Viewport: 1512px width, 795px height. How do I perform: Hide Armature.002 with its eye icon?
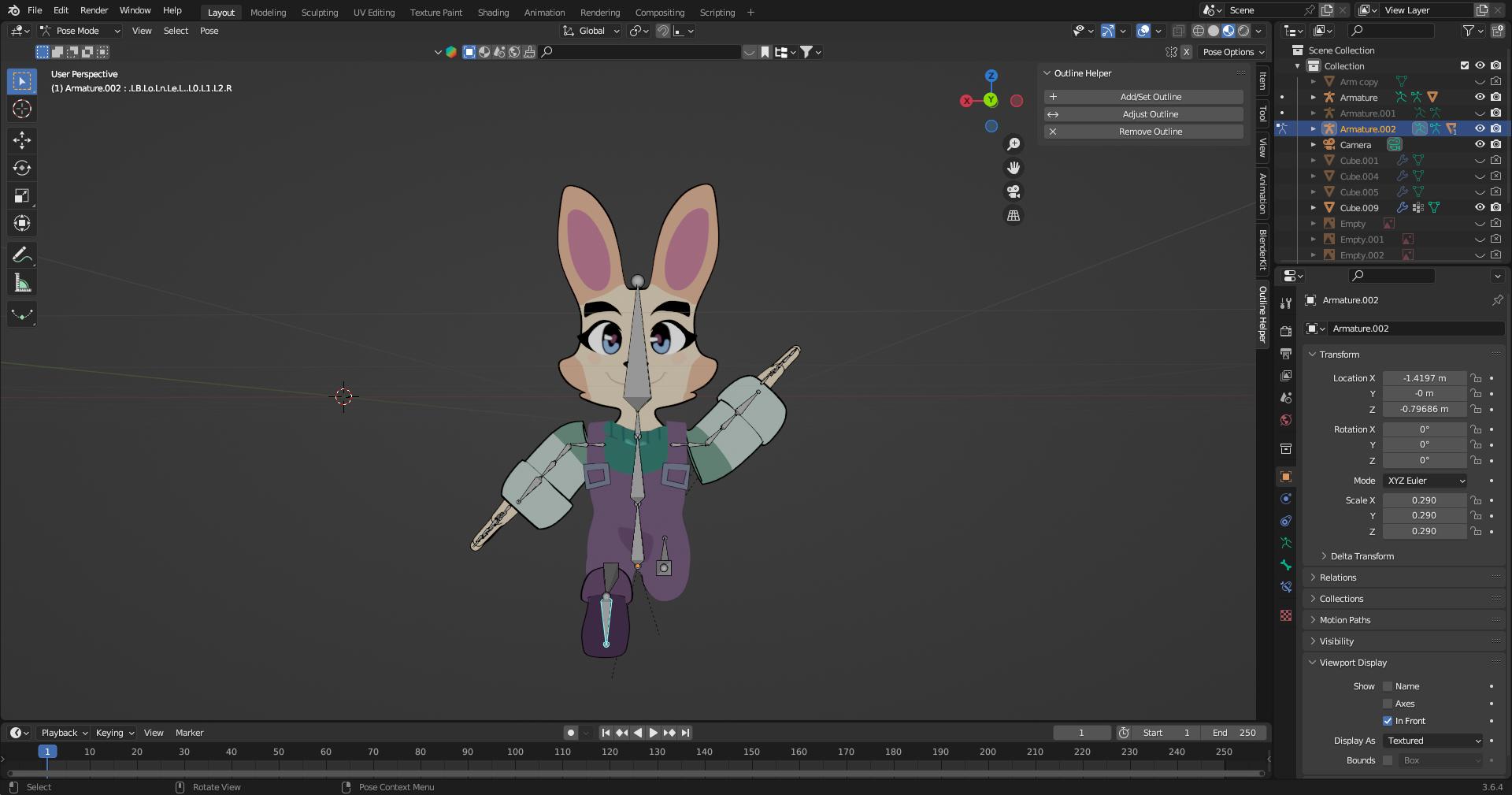point(1480,128)
